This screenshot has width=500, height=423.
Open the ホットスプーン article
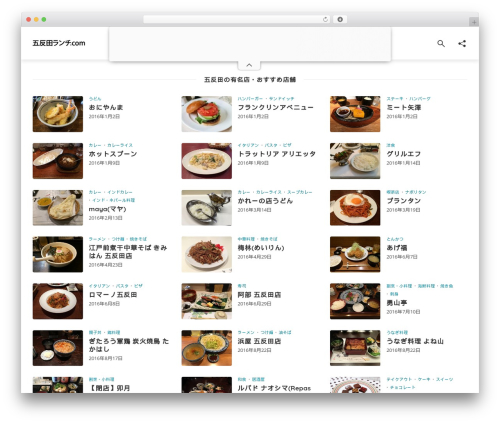coord(113,154)
